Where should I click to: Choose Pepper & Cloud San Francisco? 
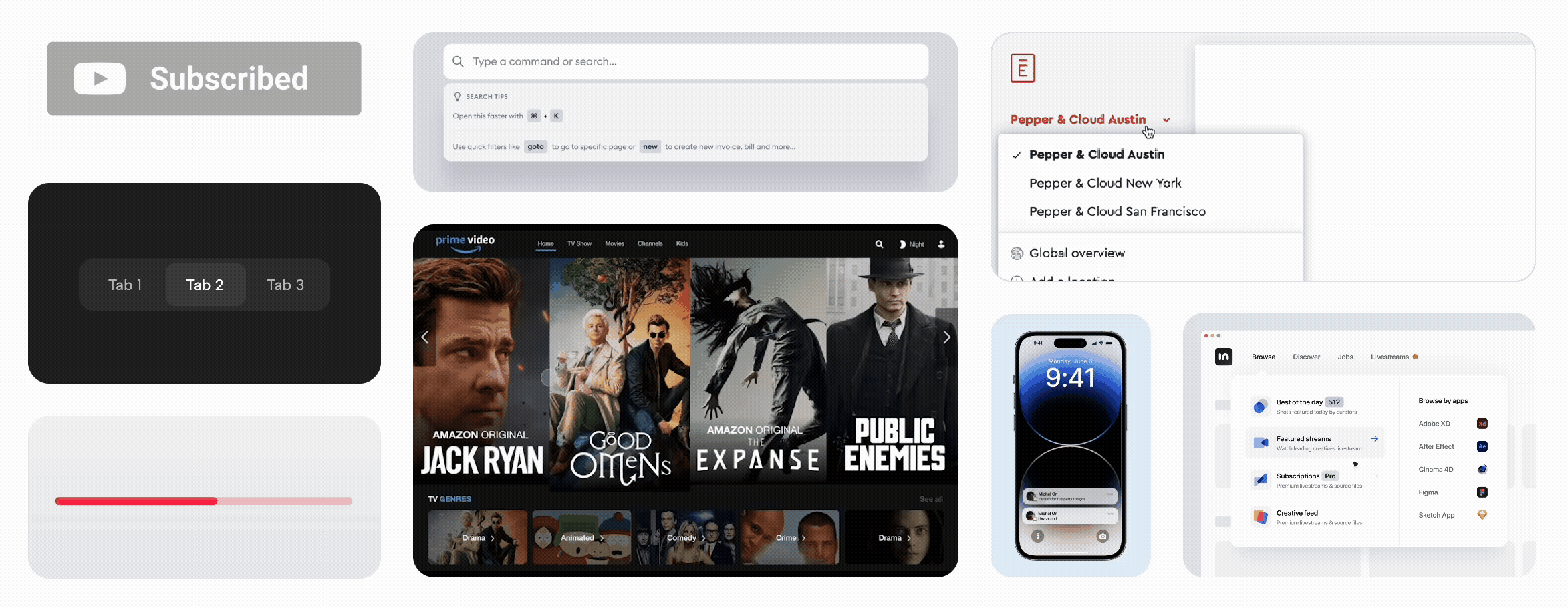click(1118, 212)
